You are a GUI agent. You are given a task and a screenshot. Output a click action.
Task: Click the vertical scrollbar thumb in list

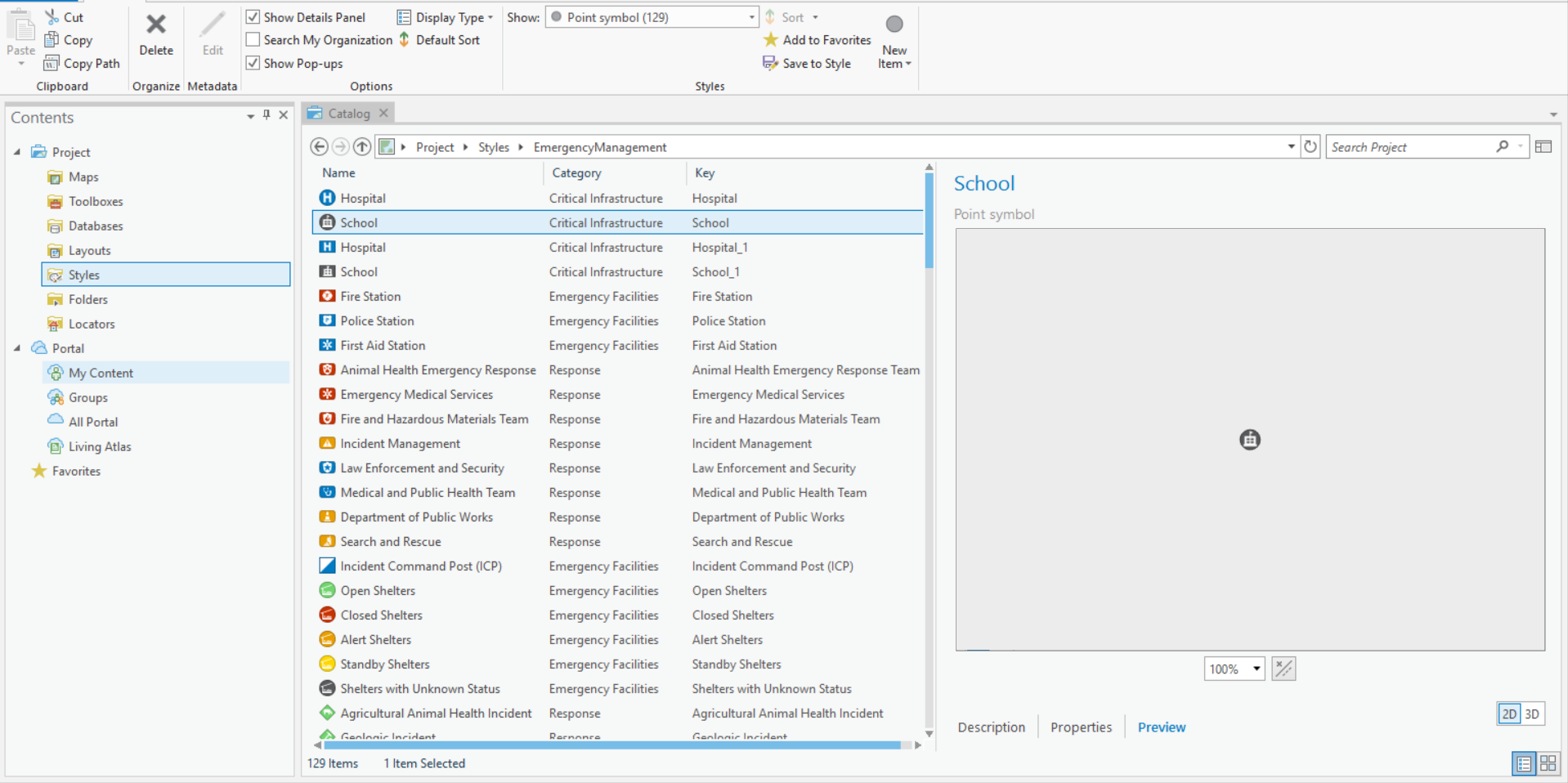coord(929,221)
